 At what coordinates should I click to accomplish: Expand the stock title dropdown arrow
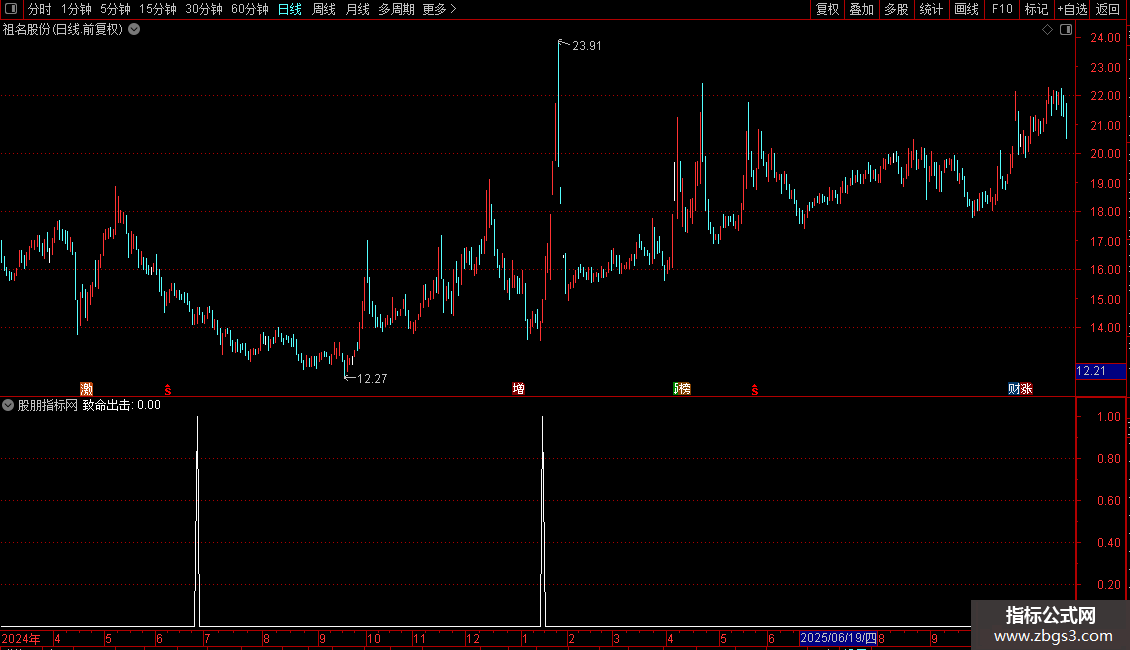pos(134,30)
